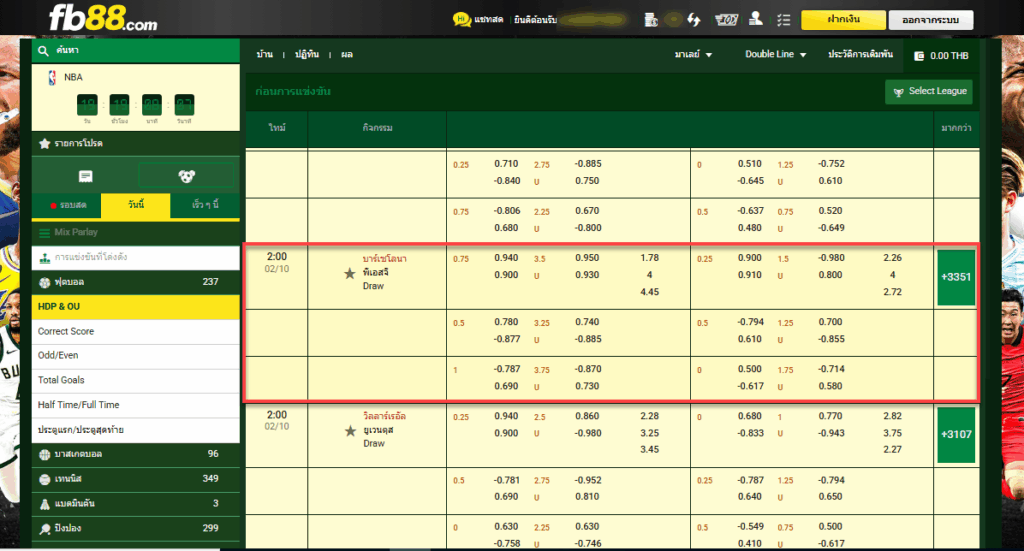The image size is (1024, 551).
Task: Click the search magnifier icon in sidebar
Action: (x=43, y=51)
